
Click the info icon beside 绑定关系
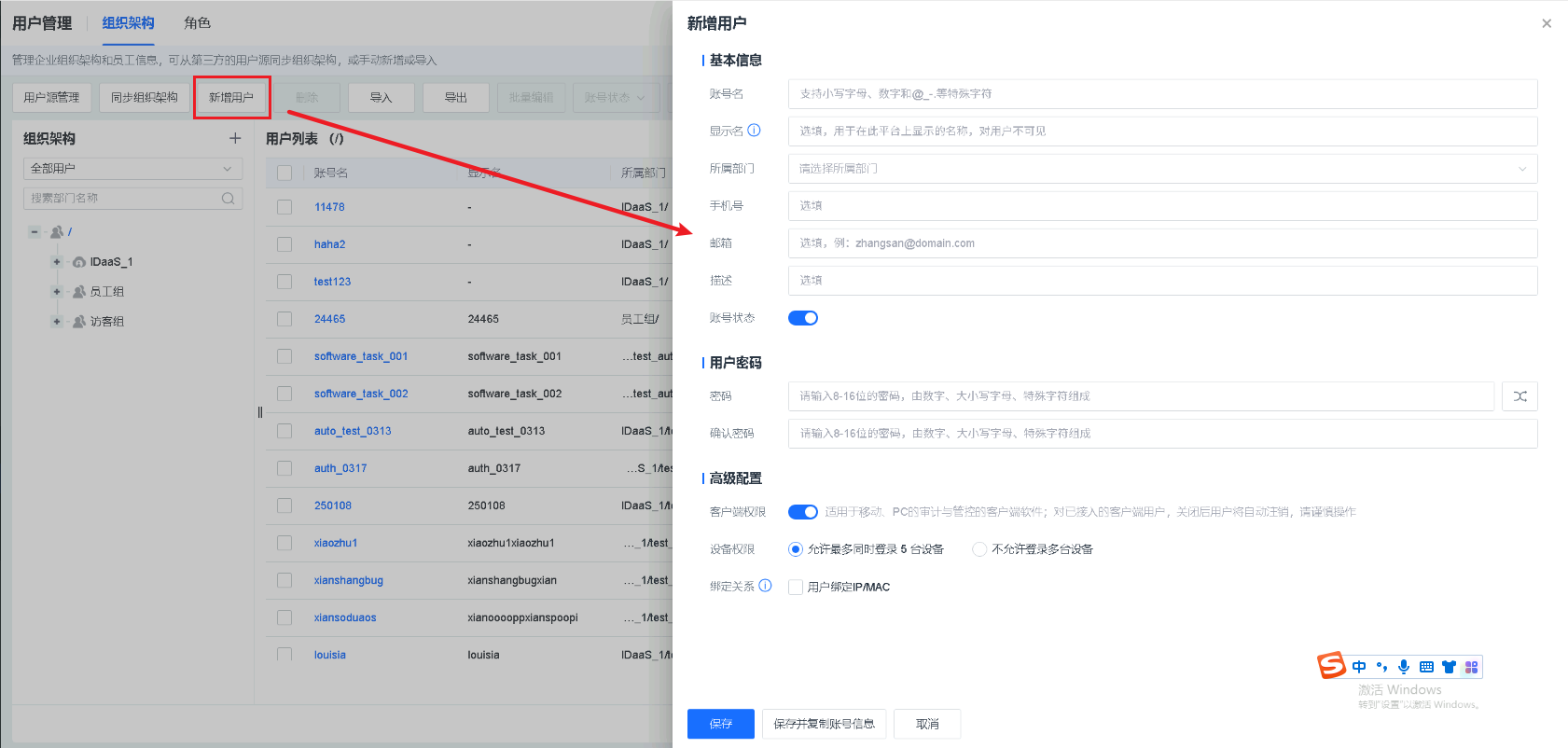[765, 586]
